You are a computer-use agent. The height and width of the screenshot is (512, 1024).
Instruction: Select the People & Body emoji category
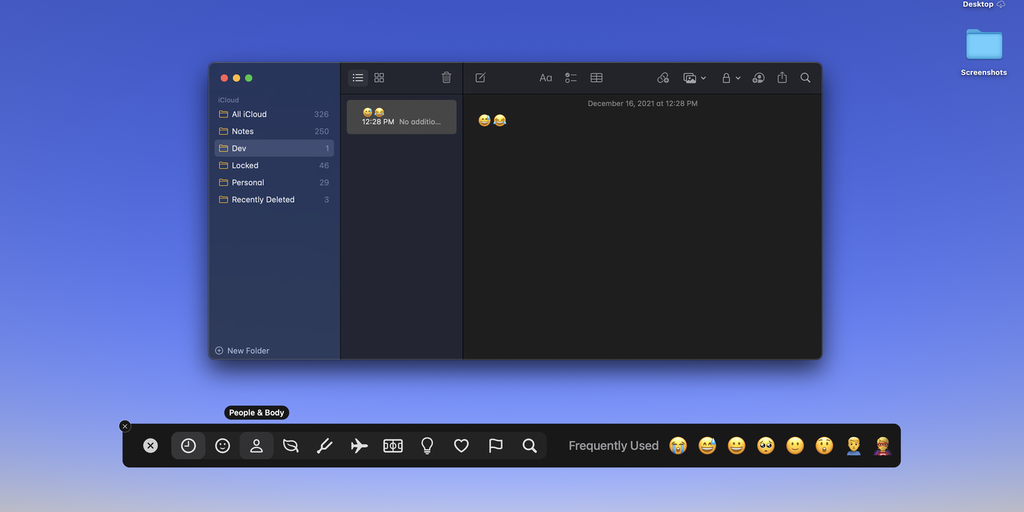tap(256, 446)
